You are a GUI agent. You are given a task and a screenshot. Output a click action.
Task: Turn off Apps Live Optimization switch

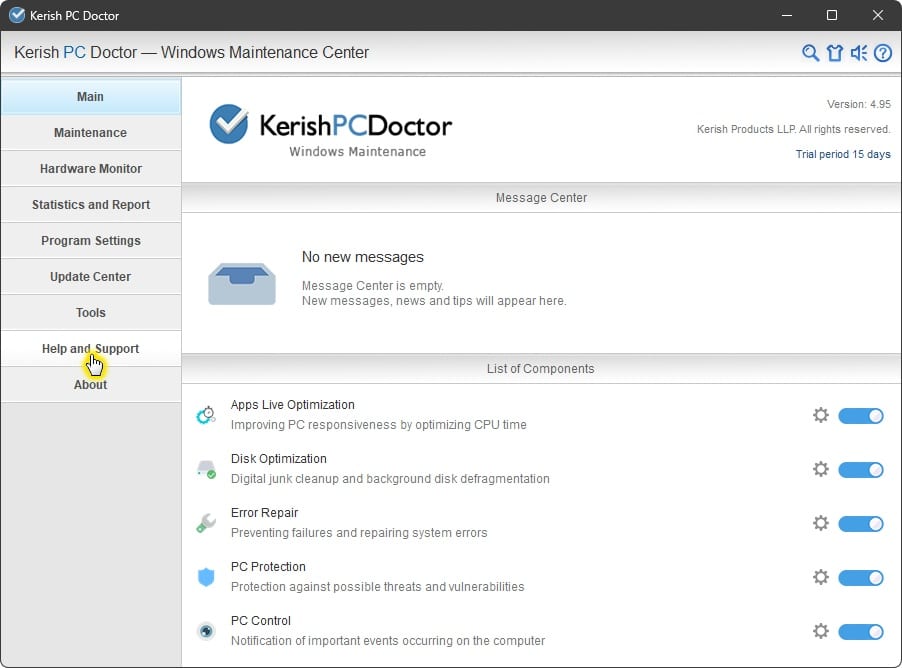(x=861, y=416)
